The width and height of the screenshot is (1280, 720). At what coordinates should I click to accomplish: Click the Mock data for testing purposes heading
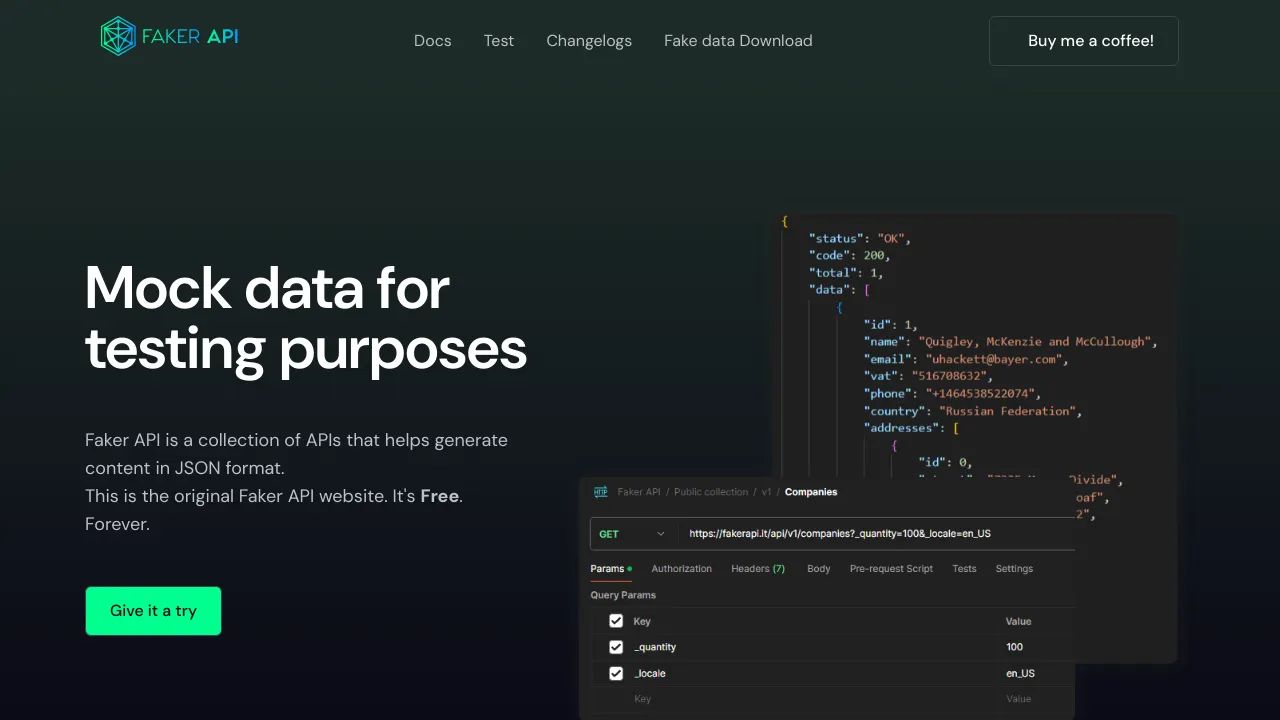click(306, 318)
